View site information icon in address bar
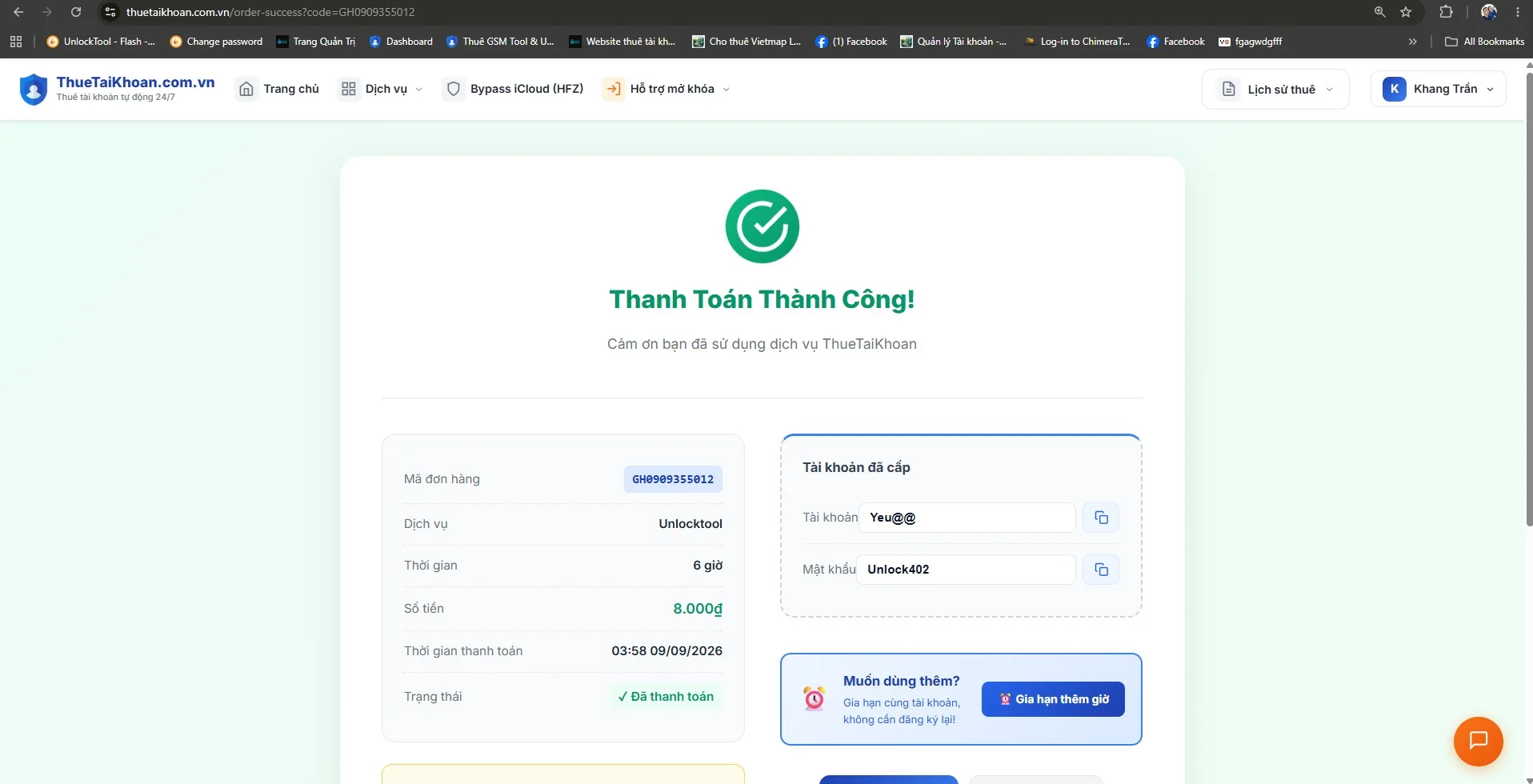 (x=111, y=12)
